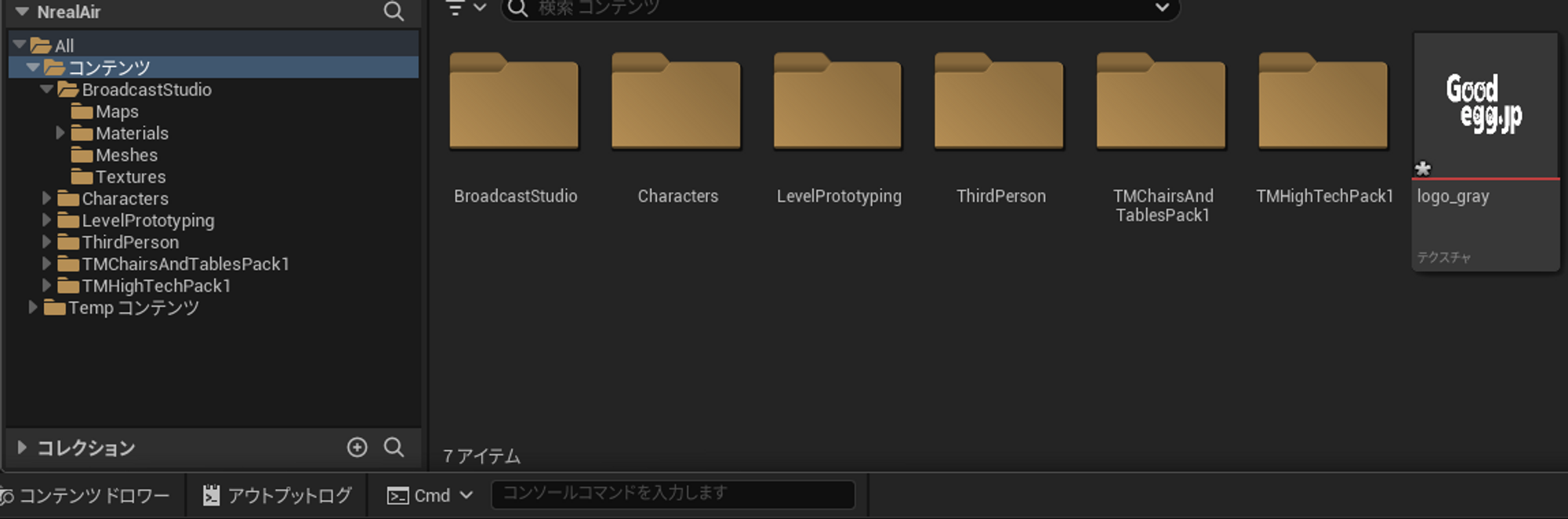1568x519 pixels.
Task: Search collections with the magnifier icon
Action: (394, 447)
